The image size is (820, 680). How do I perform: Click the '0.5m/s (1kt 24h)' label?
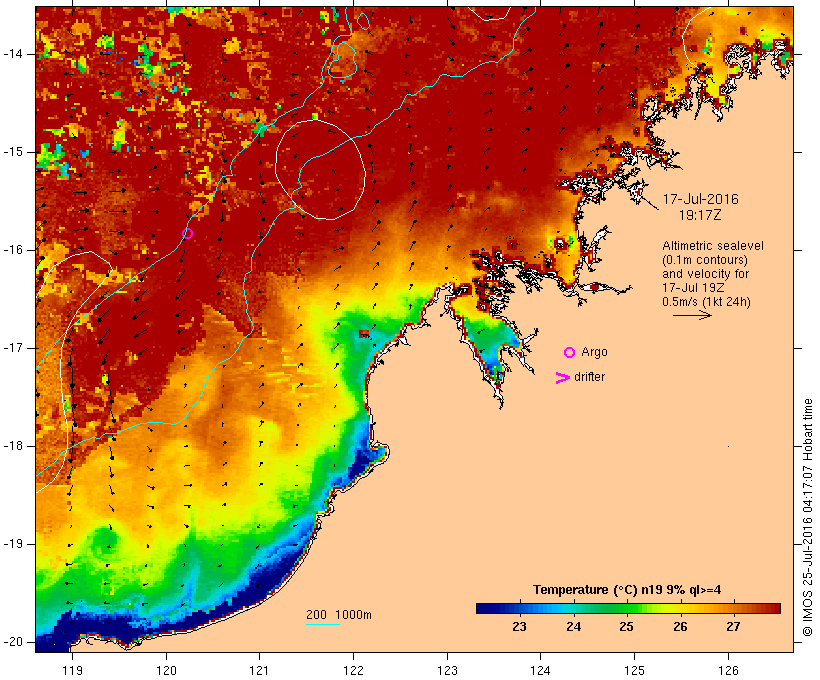click(706, 302)
